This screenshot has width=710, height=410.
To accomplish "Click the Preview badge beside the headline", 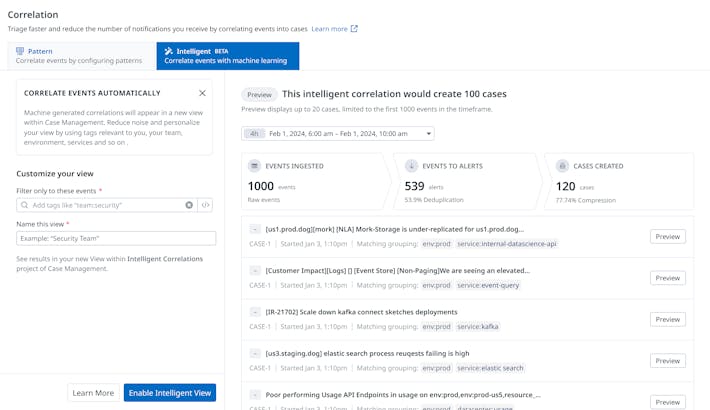I will tap(259, 95).
